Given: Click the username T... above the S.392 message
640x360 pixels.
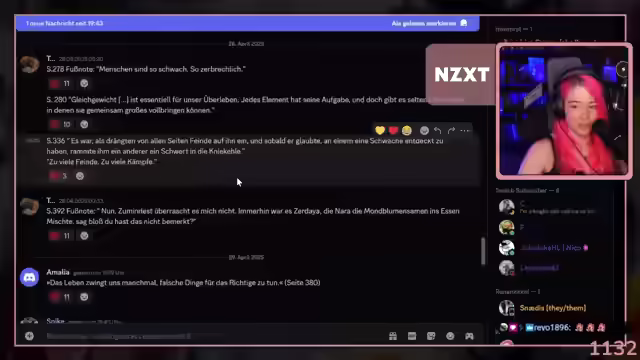Looking at the screenshot, I should click(x=51, y=200).
